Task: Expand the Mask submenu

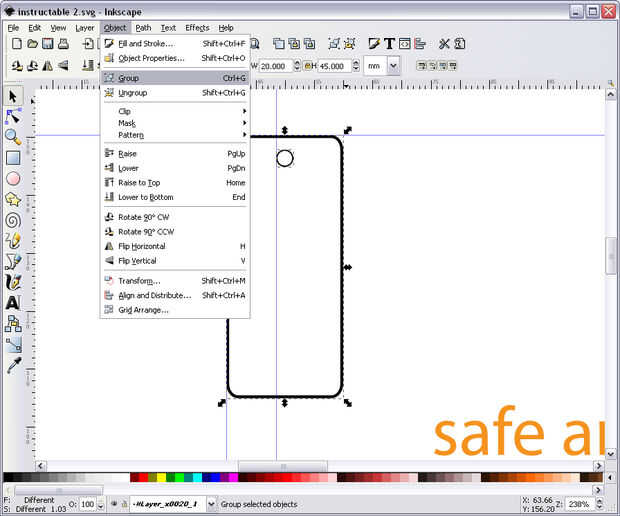Action: 175,123
